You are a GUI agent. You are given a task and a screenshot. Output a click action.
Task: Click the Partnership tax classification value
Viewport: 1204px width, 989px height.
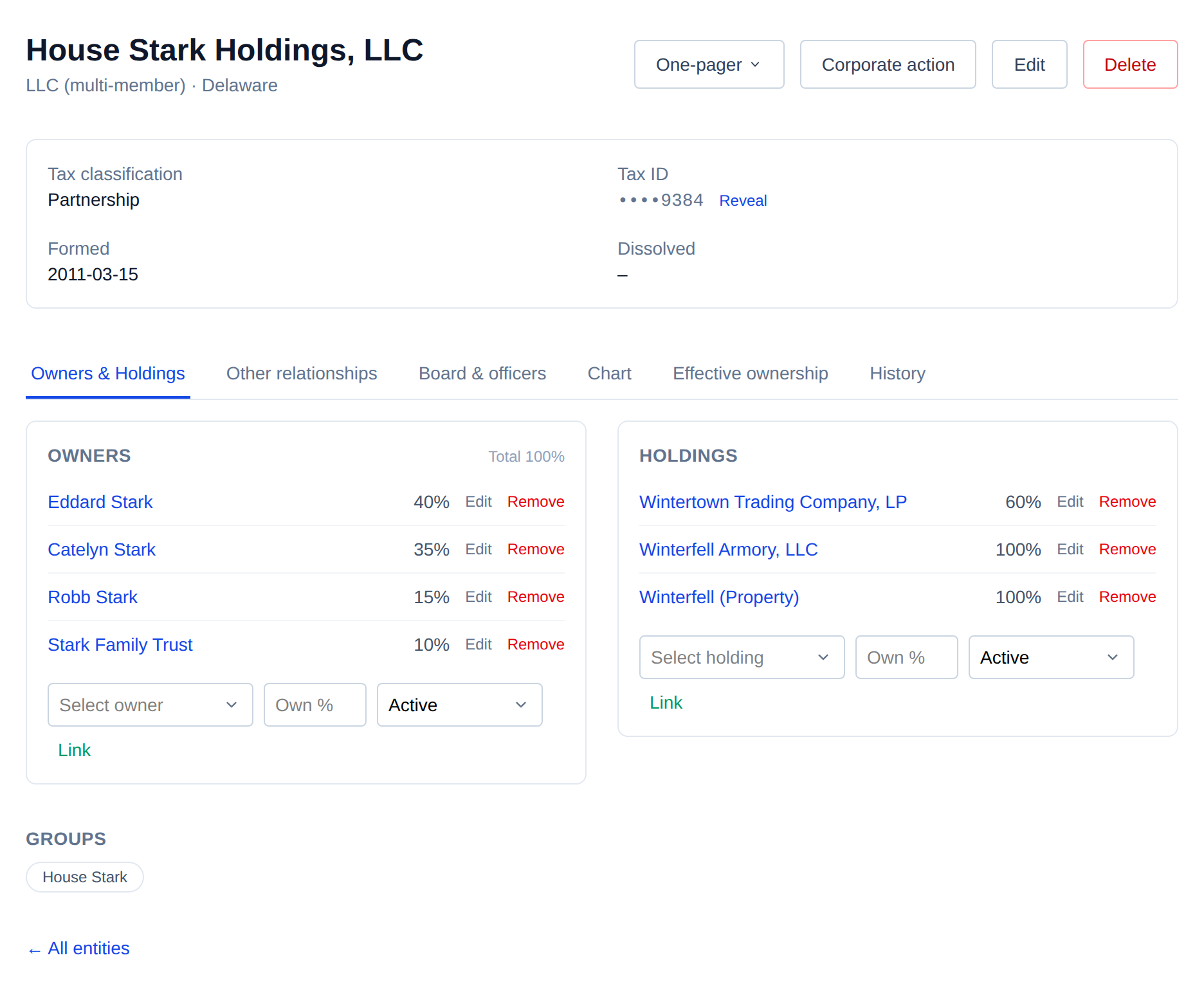(x=94, y=200)
